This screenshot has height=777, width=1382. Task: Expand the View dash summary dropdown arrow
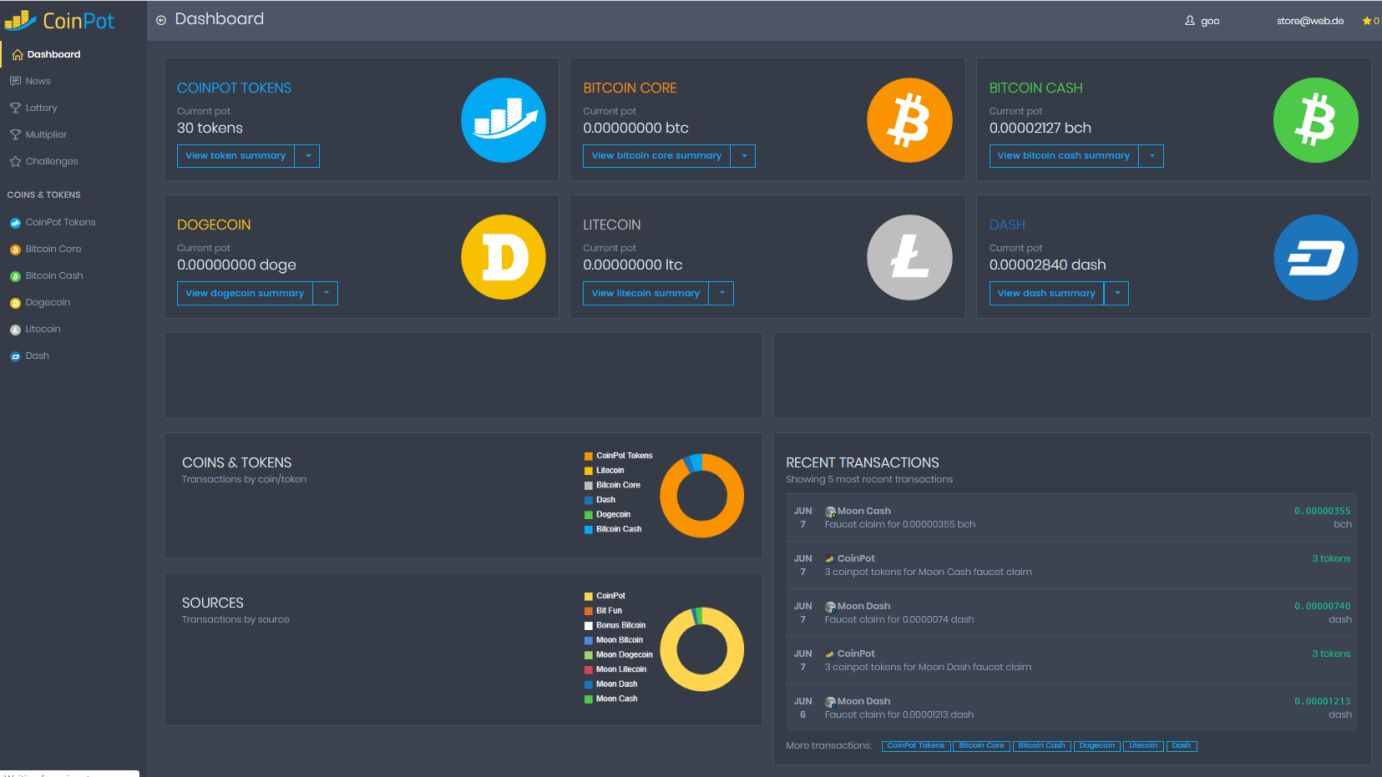coord(1116,293)
